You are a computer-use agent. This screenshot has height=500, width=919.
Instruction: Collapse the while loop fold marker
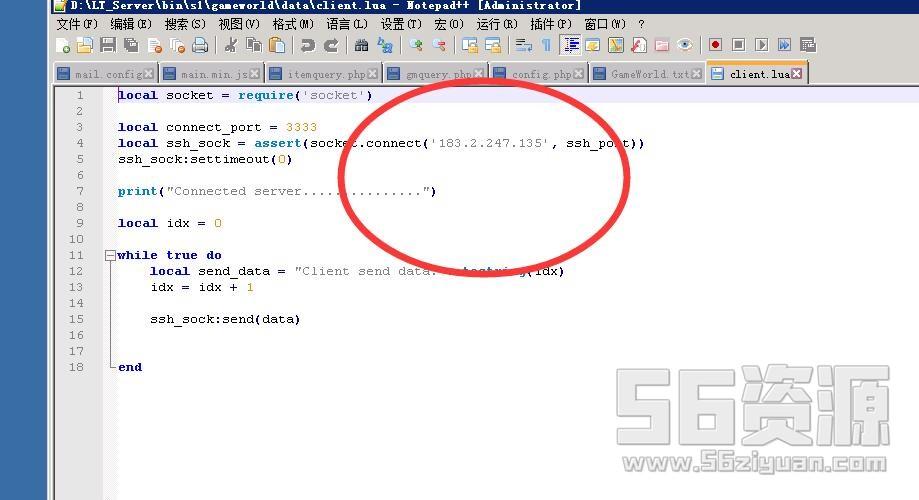[109, 256]
